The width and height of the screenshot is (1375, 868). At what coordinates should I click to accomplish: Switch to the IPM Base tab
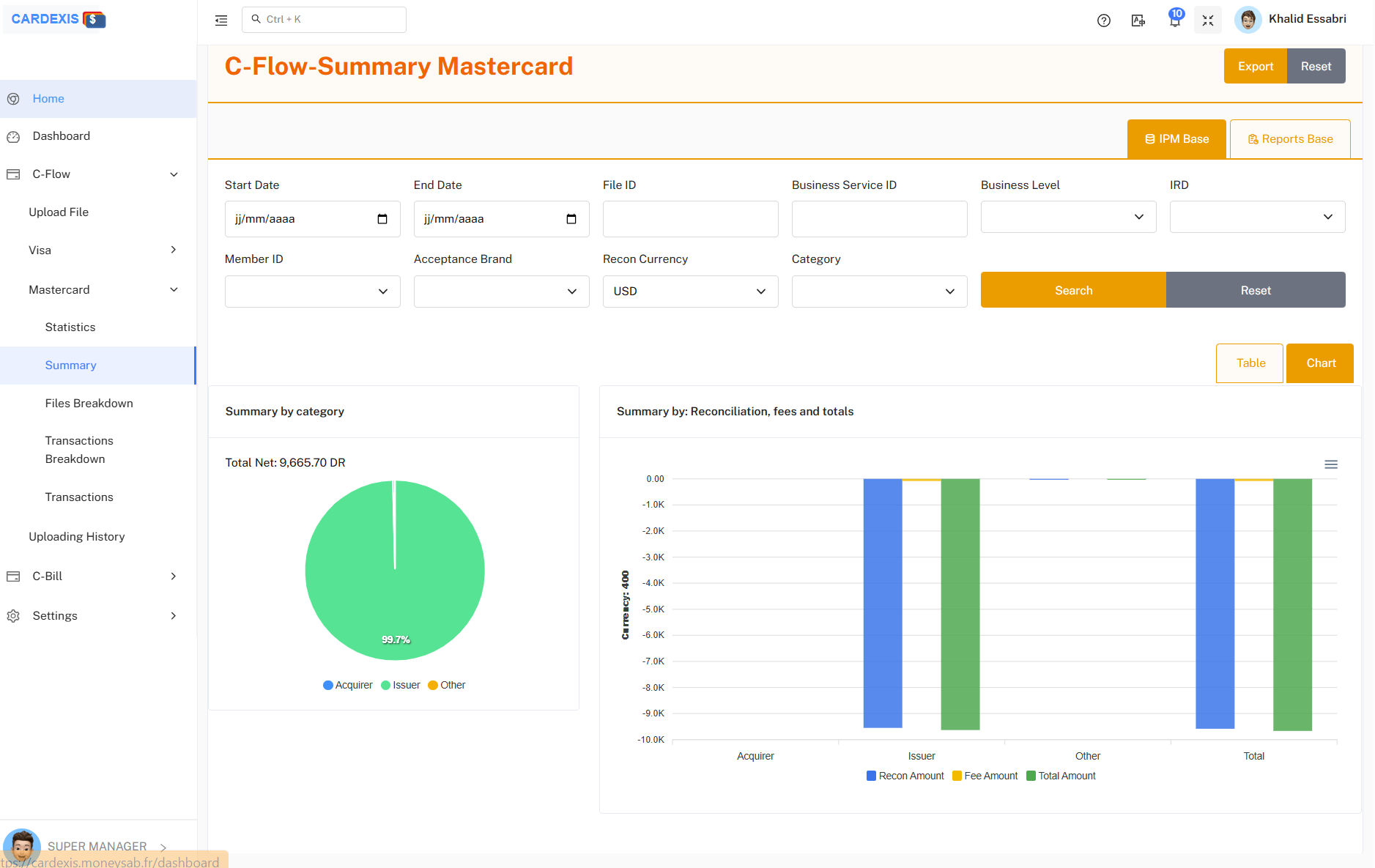point(1176,138)
